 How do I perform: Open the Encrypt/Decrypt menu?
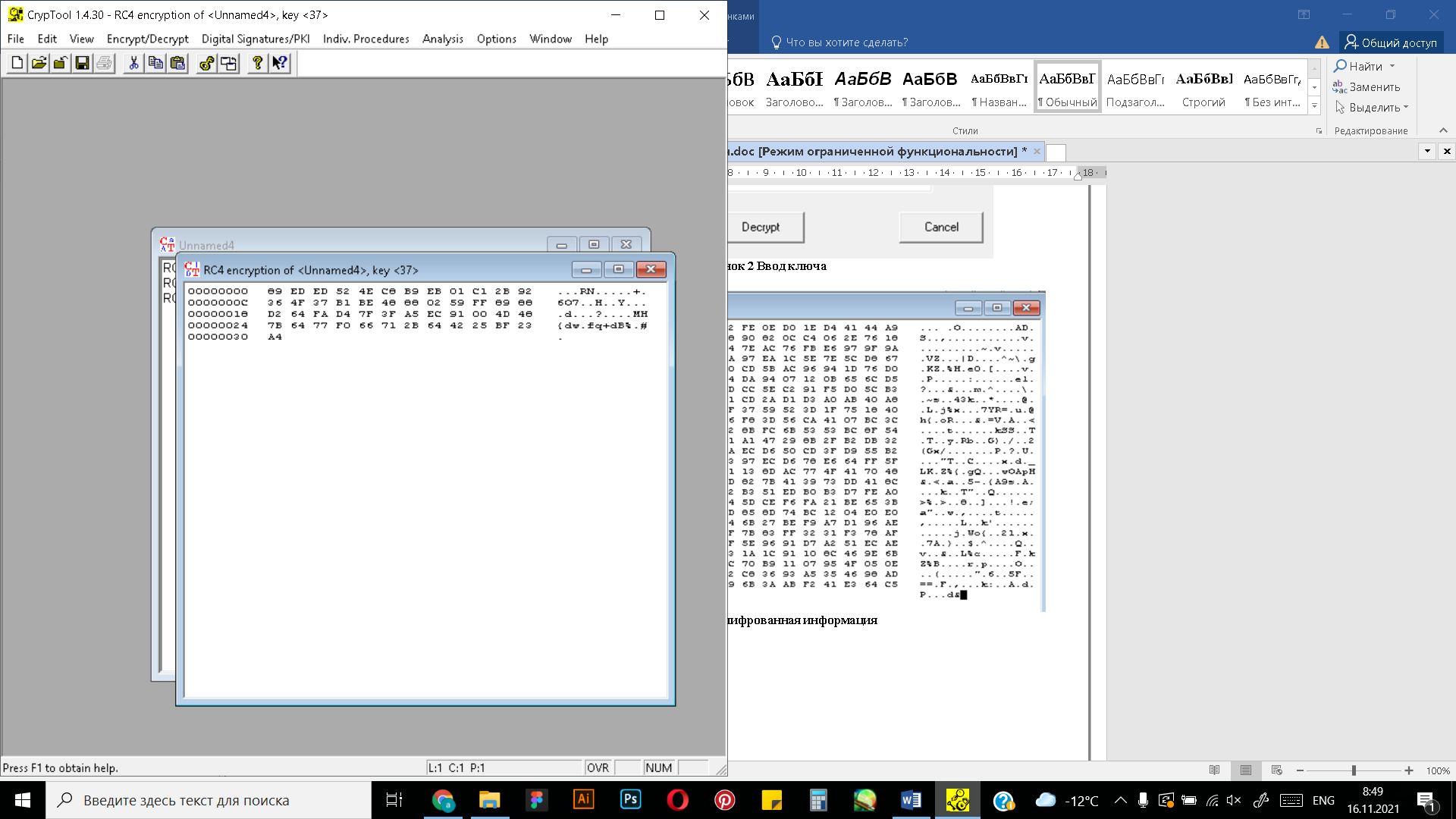(x=147, y=39)
